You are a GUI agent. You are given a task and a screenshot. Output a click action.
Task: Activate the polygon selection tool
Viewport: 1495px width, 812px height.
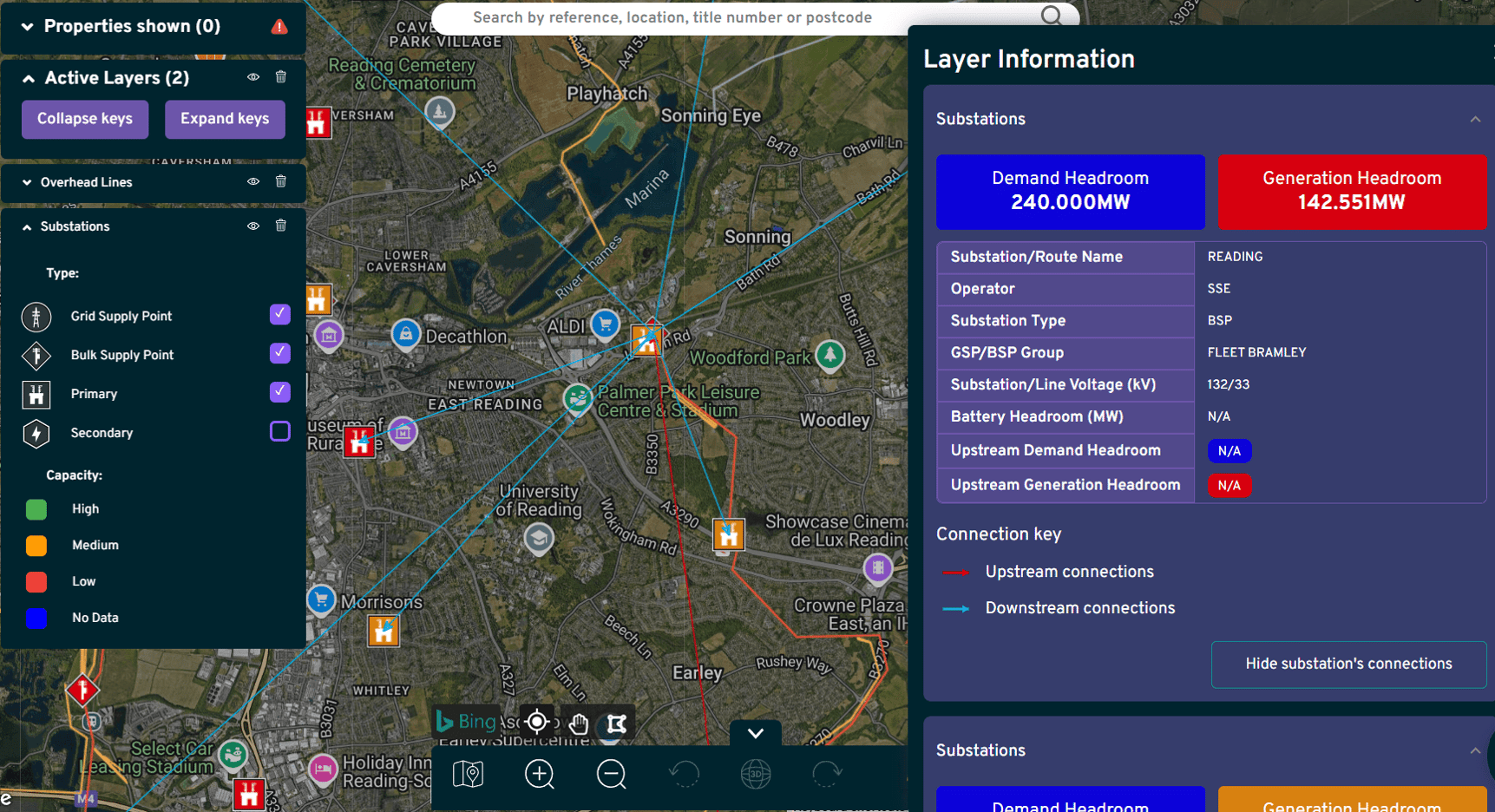tap(616, 722)
